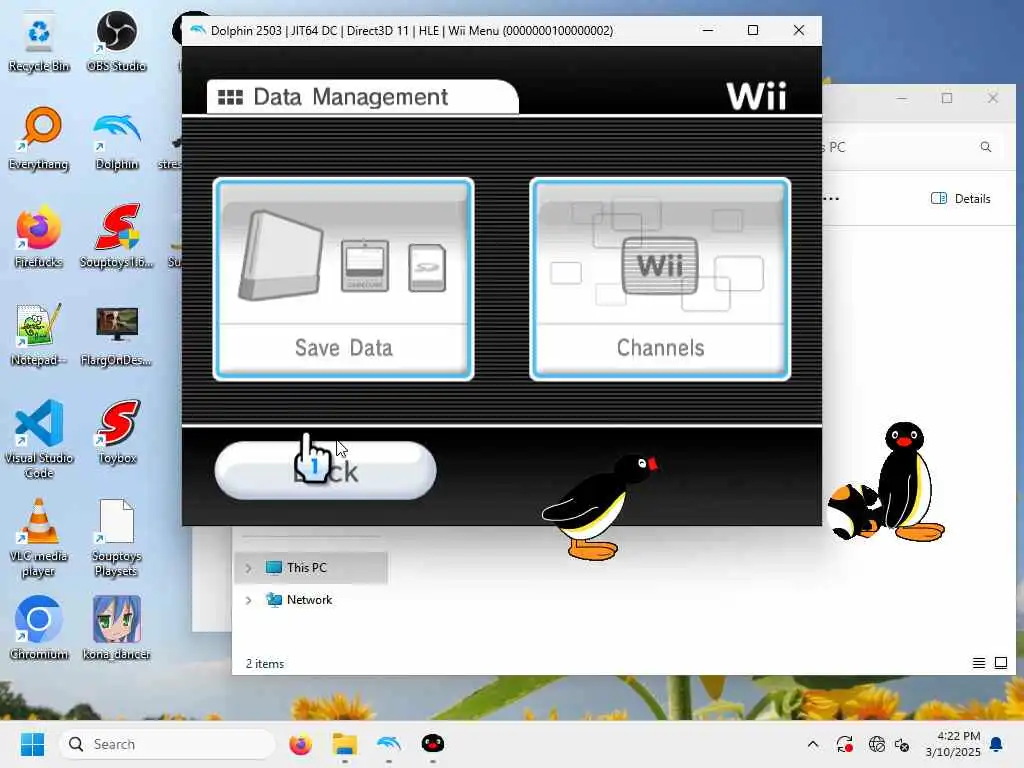Open the notification bell icon
Image resolution: width=1024 pixels, height=768 pixels.
tap(997, 744)
